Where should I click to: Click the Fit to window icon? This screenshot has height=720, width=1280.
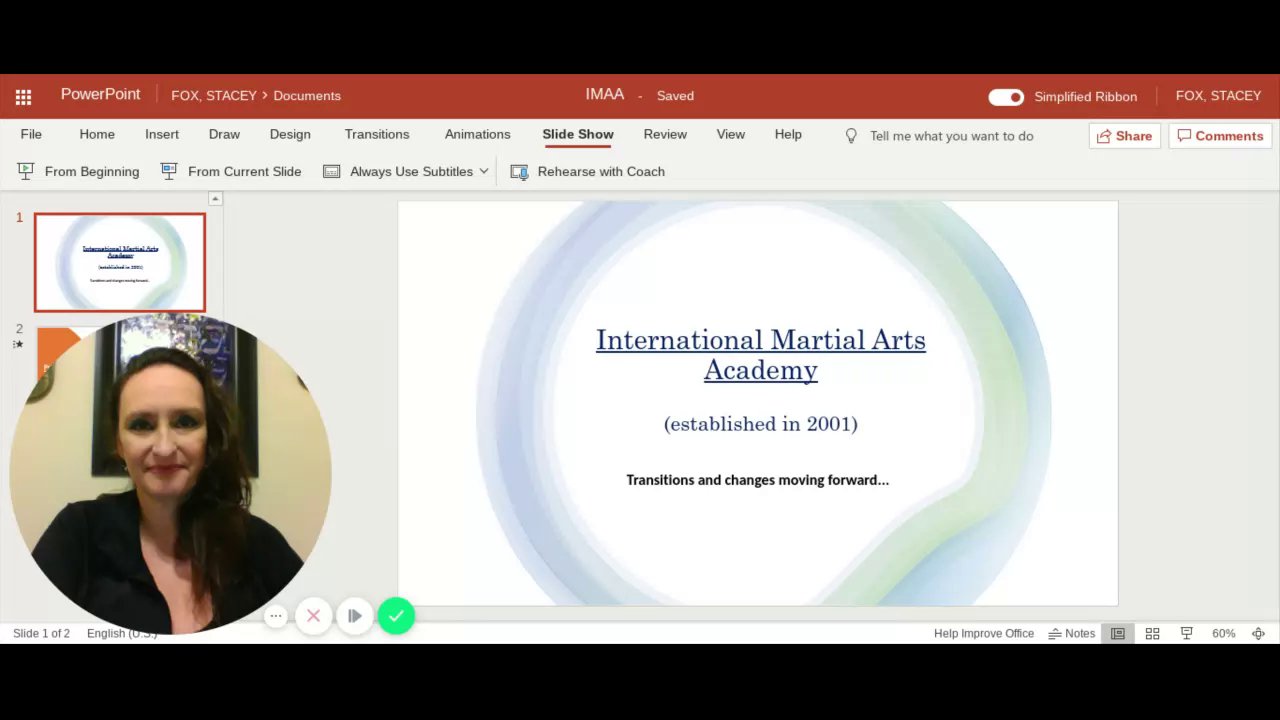(x=1259, y=633)
